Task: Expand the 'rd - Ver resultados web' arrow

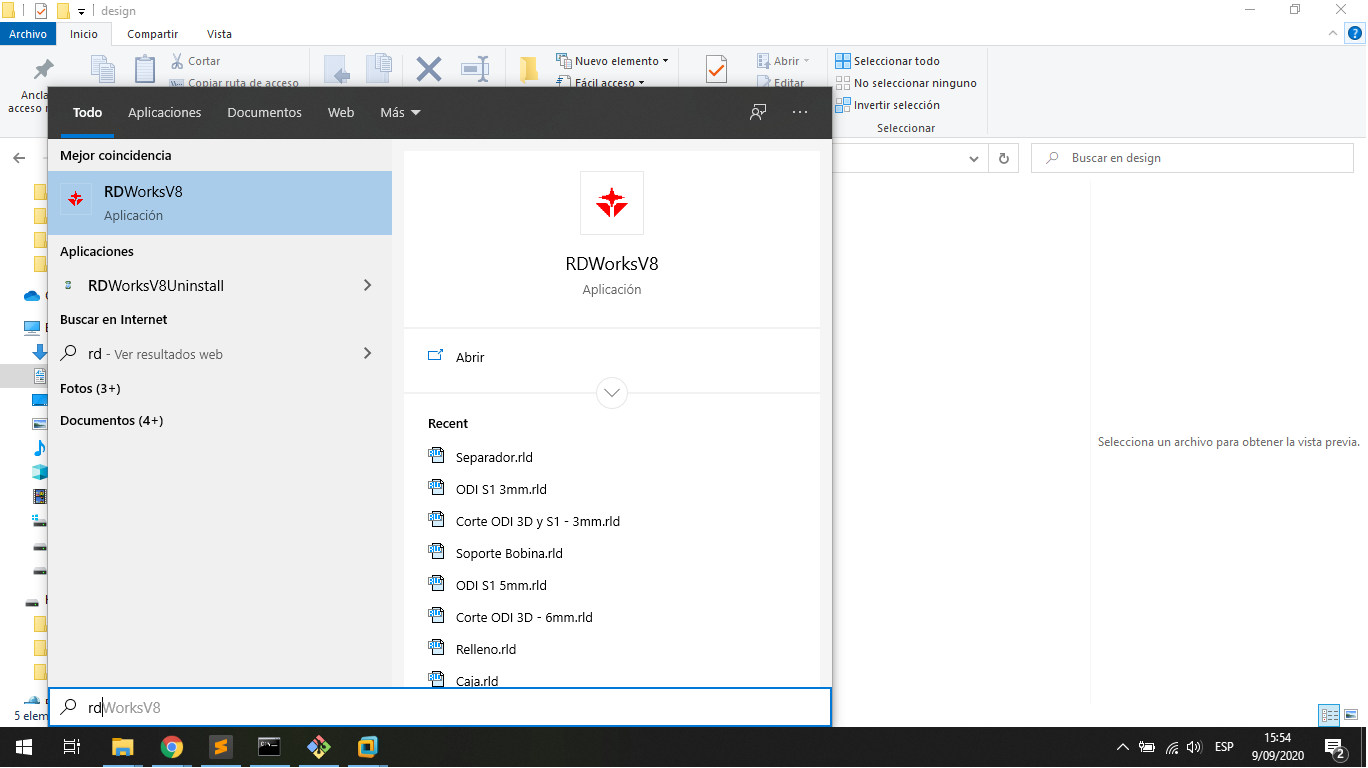Action: pos(368,353)
